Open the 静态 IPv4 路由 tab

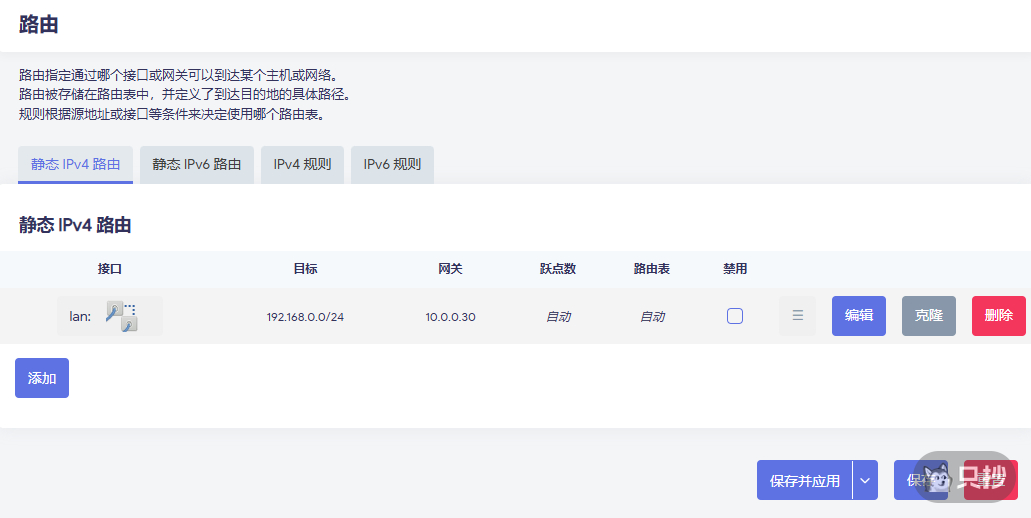pos(75,164)
